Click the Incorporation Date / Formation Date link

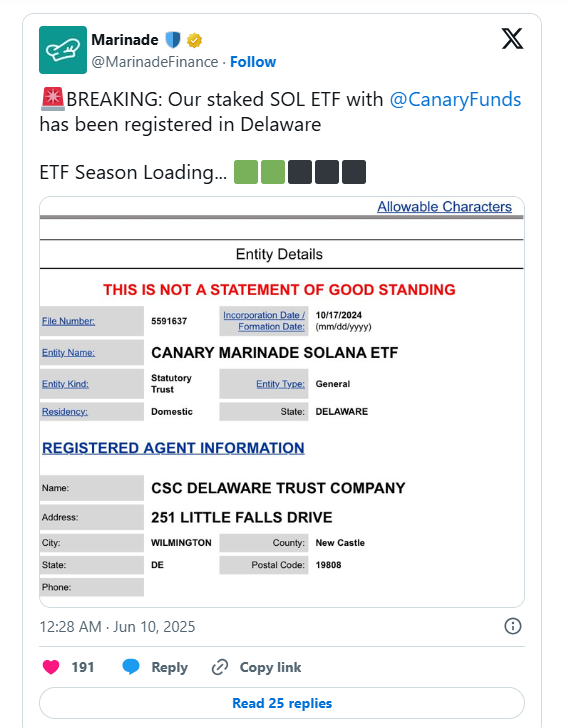pyautogui.click(x=264, y=321)
